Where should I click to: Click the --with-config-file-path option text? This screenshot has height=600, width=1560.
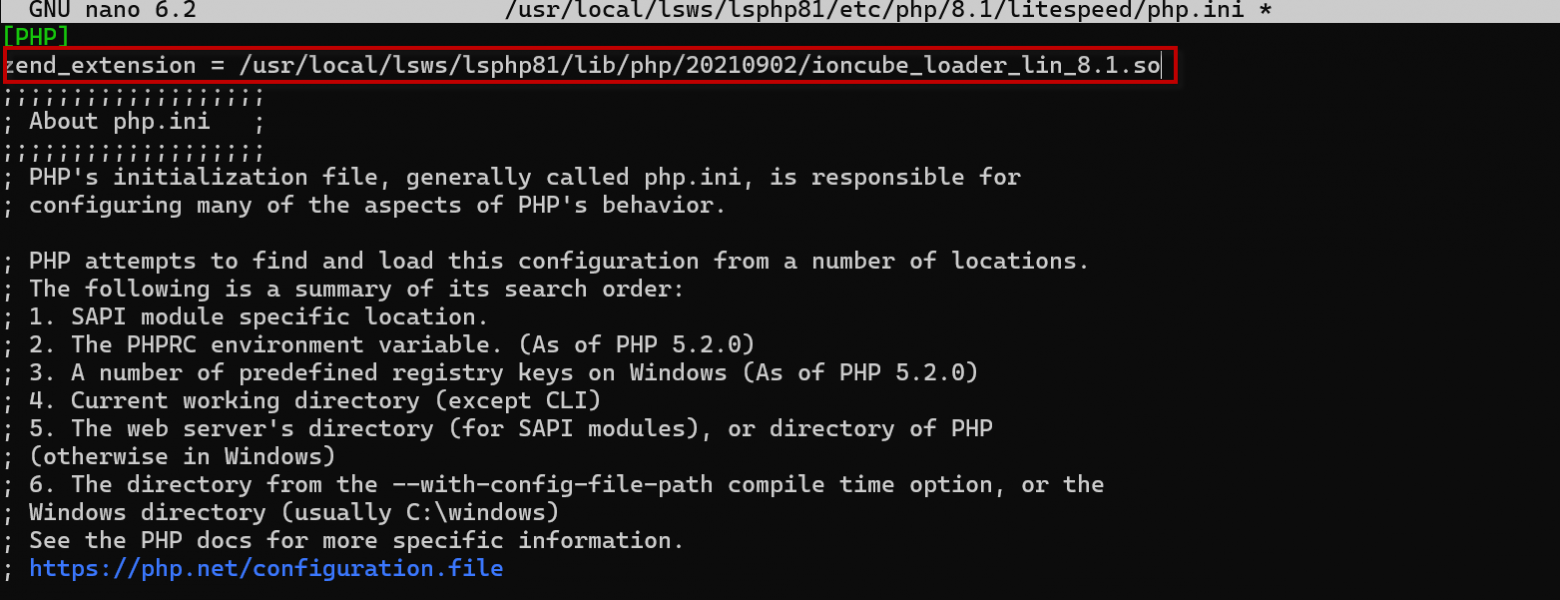coord(546,485)
